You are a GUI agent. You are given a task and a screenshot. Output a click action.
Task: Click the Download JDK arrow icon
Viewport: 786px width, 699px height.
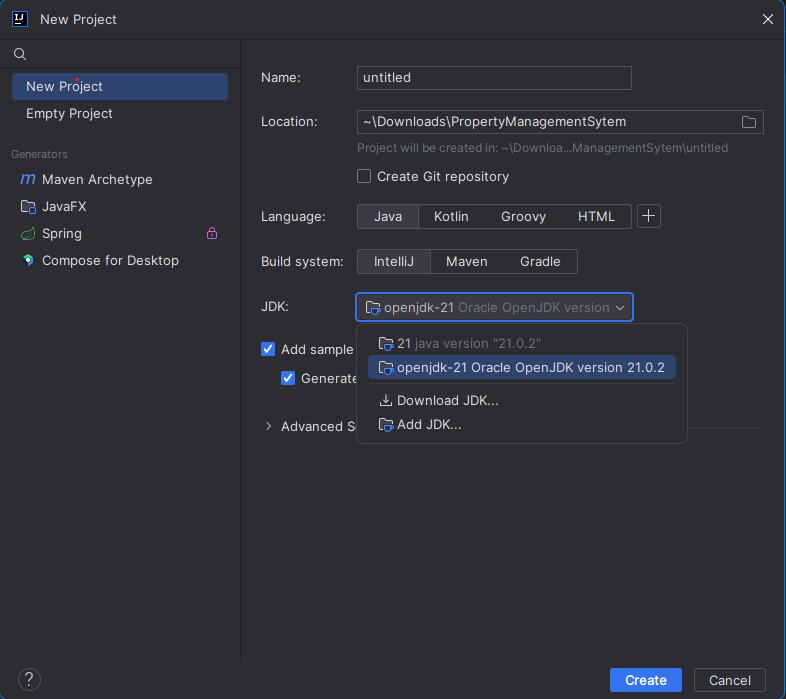385,400
